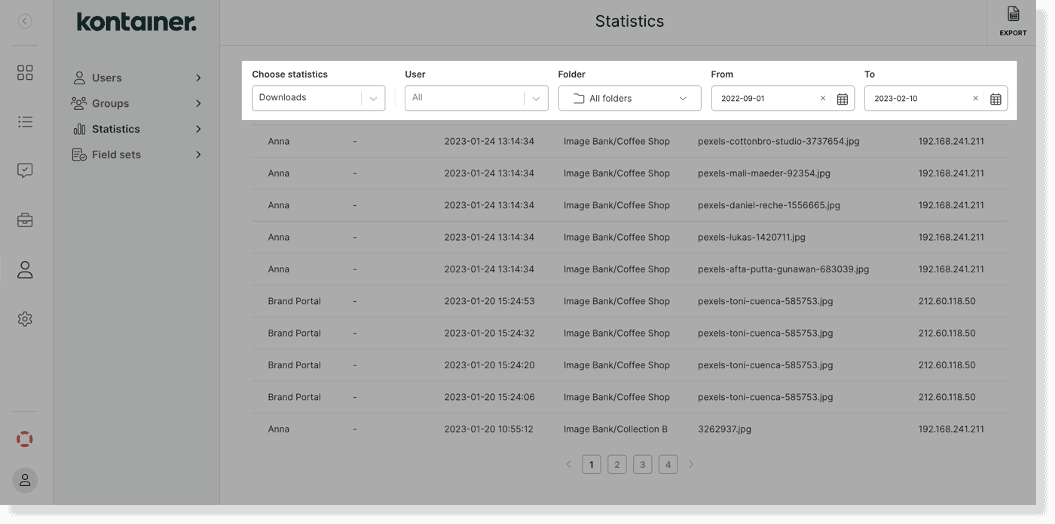The height and width of the screenshot is (524, 1055).
Task: Open the From date calendar picker
Action: coord(842,99)
